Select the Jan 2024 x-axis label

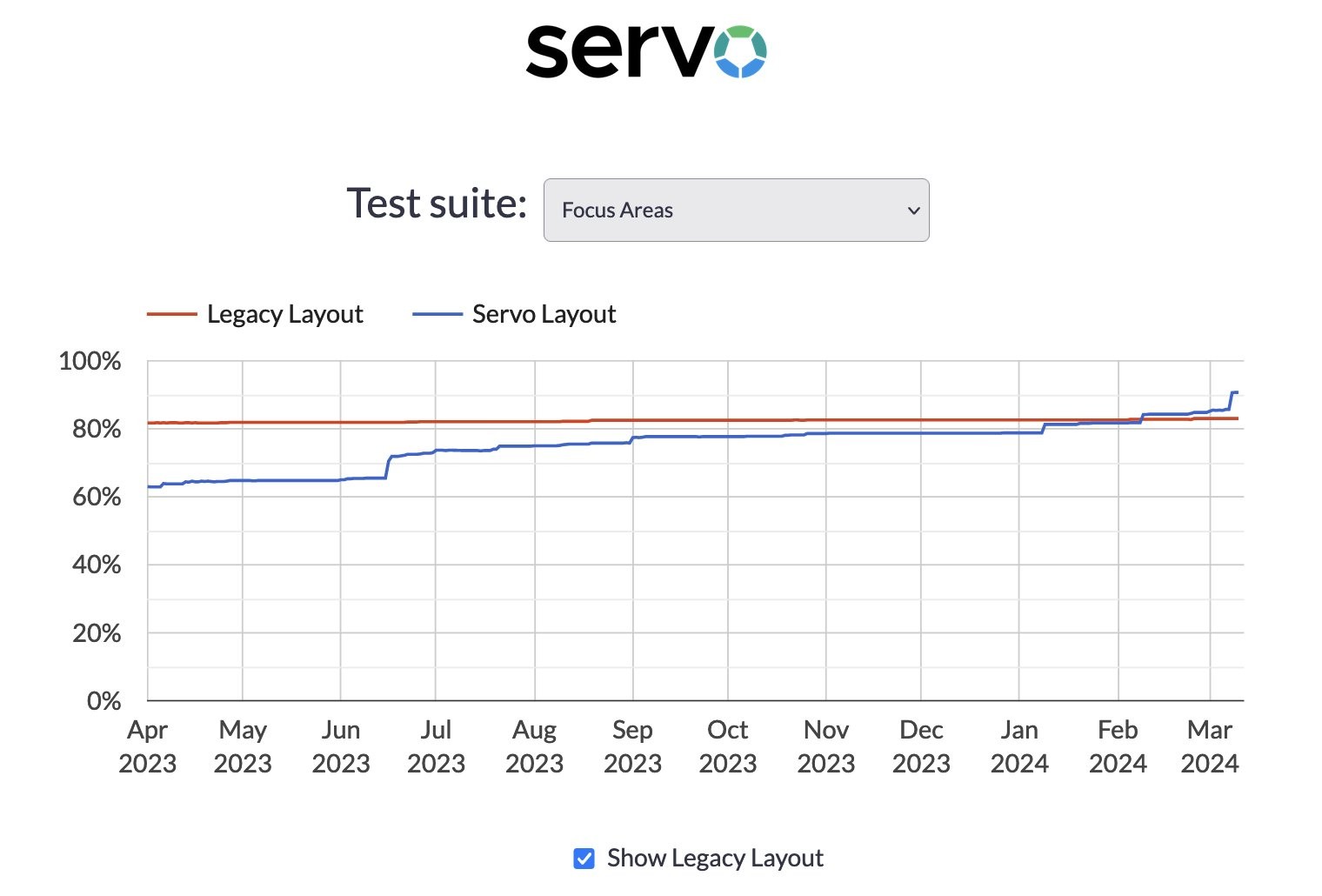tap(1018, 746)
